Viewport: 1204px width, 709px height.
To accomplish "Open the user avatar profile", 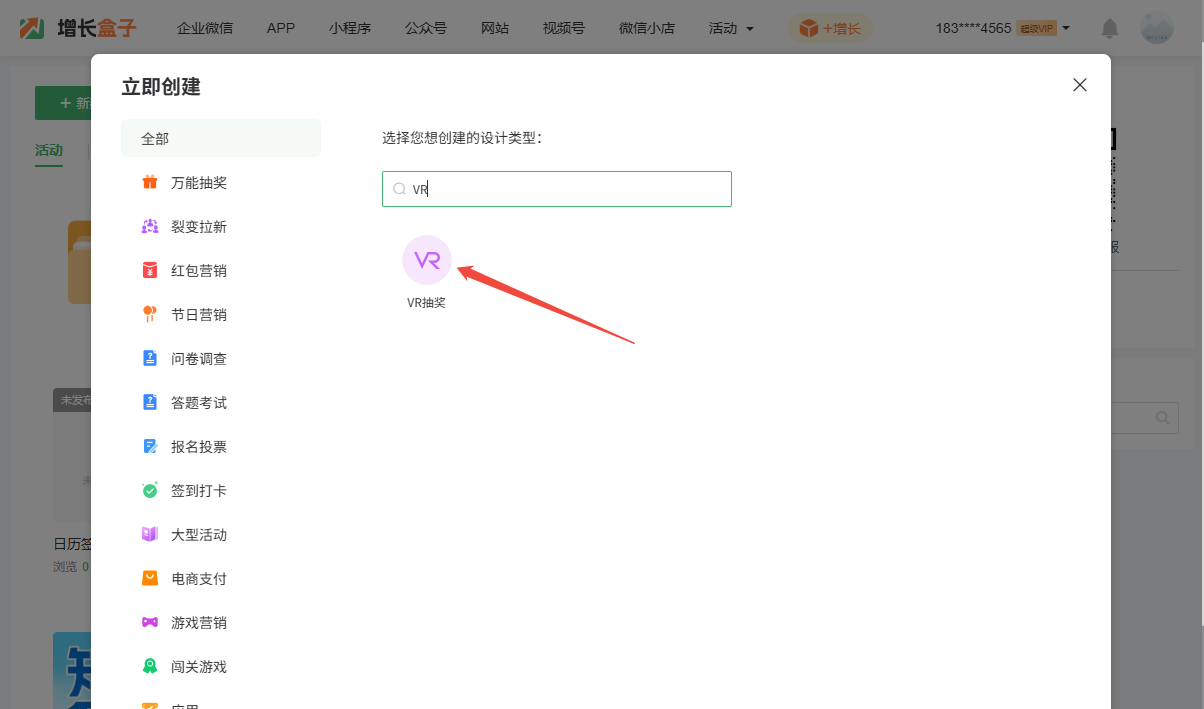I will coord(1157,28).
